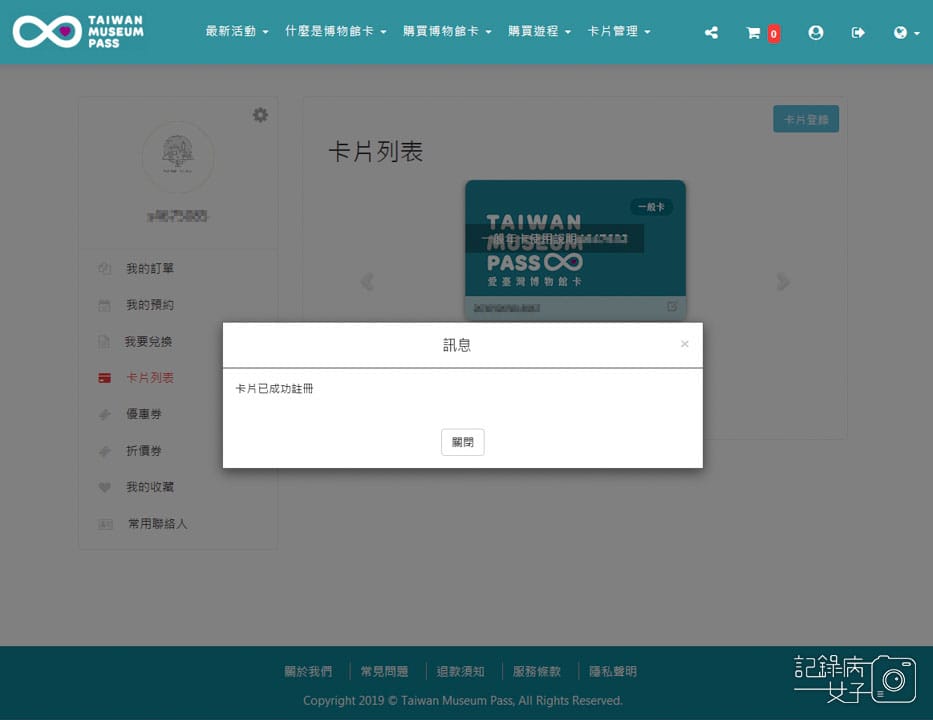
Task: Dismiss the 訊息 dialog with the X
Action: [x=684, y=344]
